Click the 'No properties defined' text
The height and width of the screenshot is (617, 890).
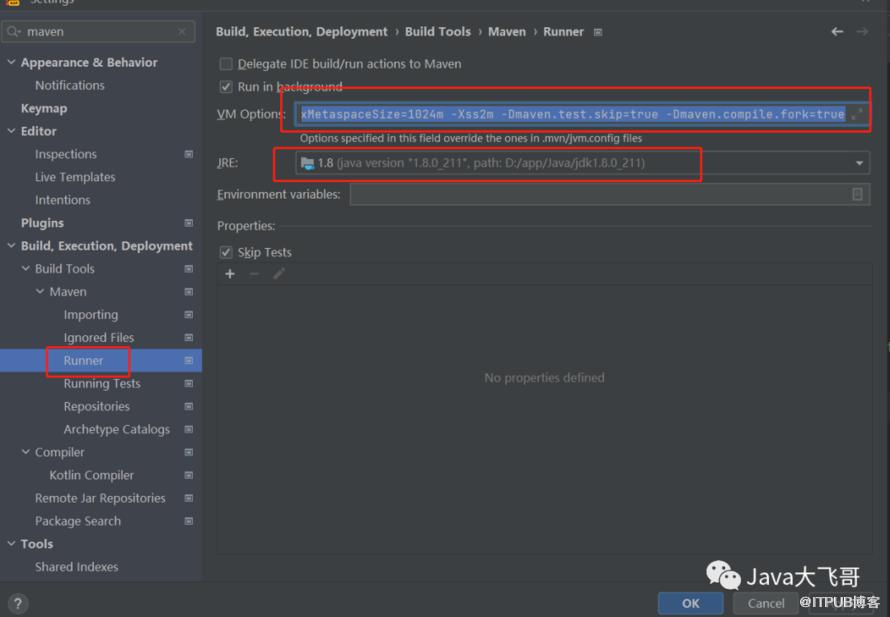click(544, 378)
